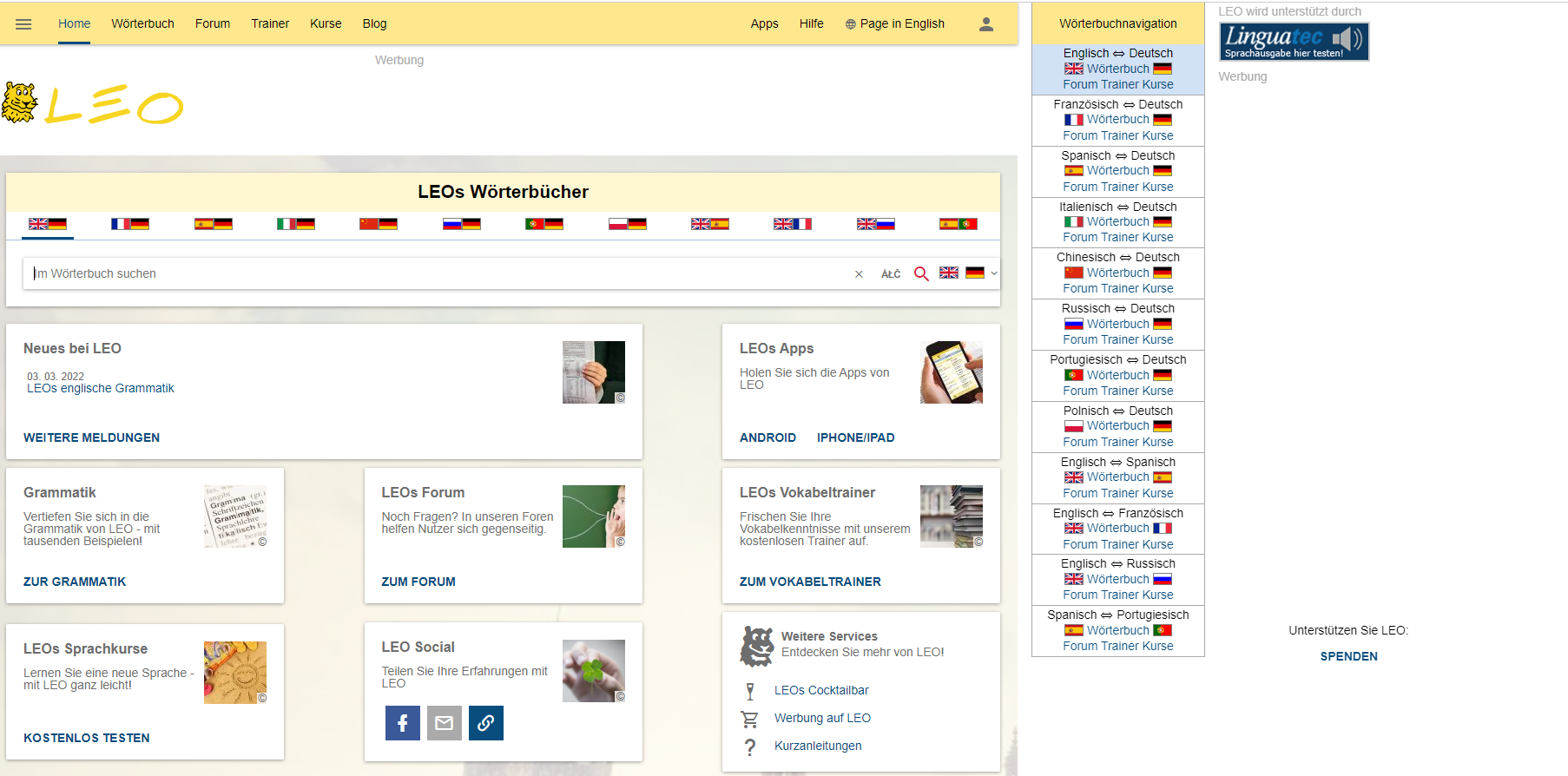This screenshot has width=1568, height=776.
Task: Click the LEO lion logo
Action: tap(93, 104)
